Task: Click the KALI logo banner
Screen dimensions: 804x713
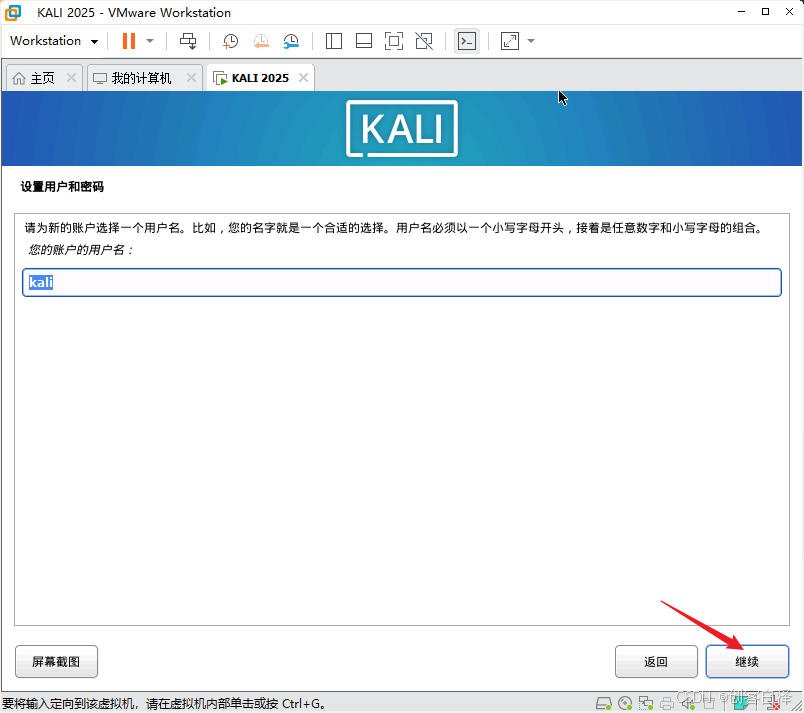Action: pos(402,129)
